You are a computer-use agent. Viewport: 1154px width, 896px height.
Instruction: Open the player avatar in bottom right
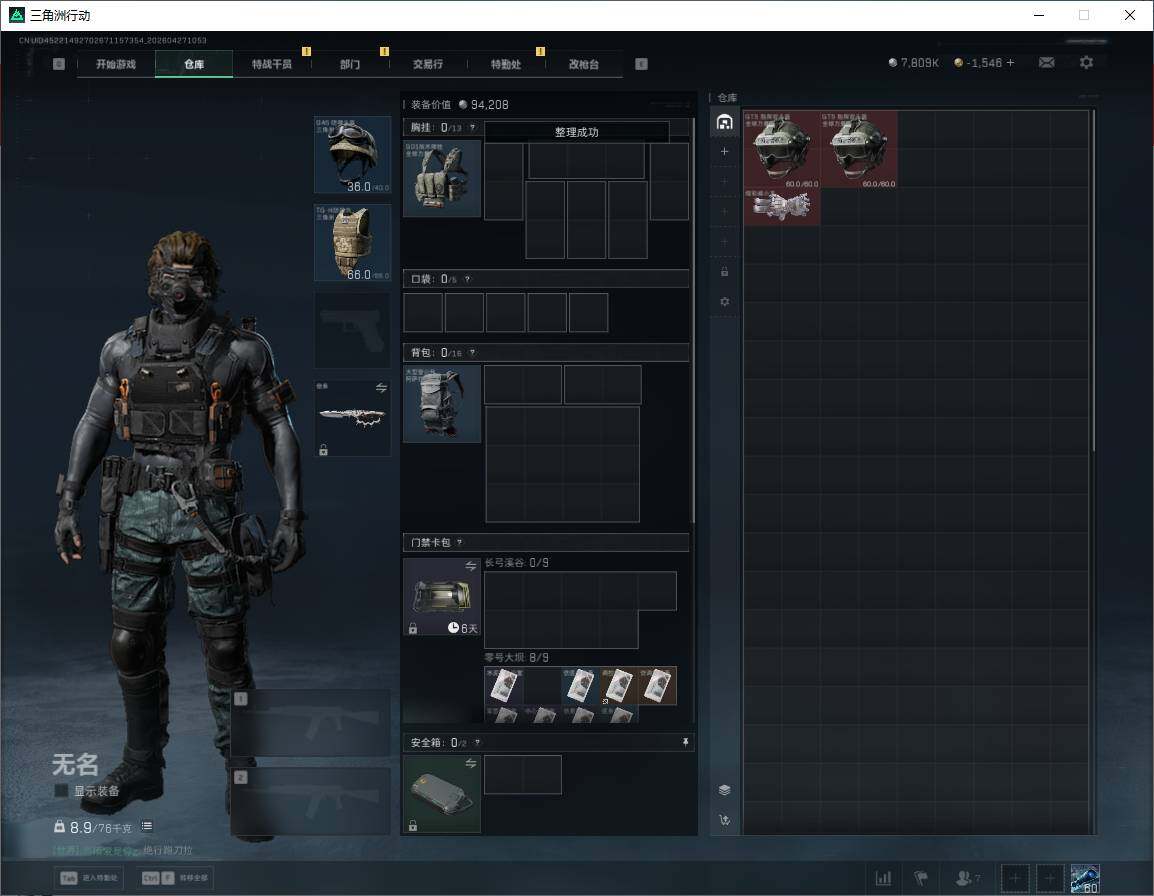[1085, 878]
